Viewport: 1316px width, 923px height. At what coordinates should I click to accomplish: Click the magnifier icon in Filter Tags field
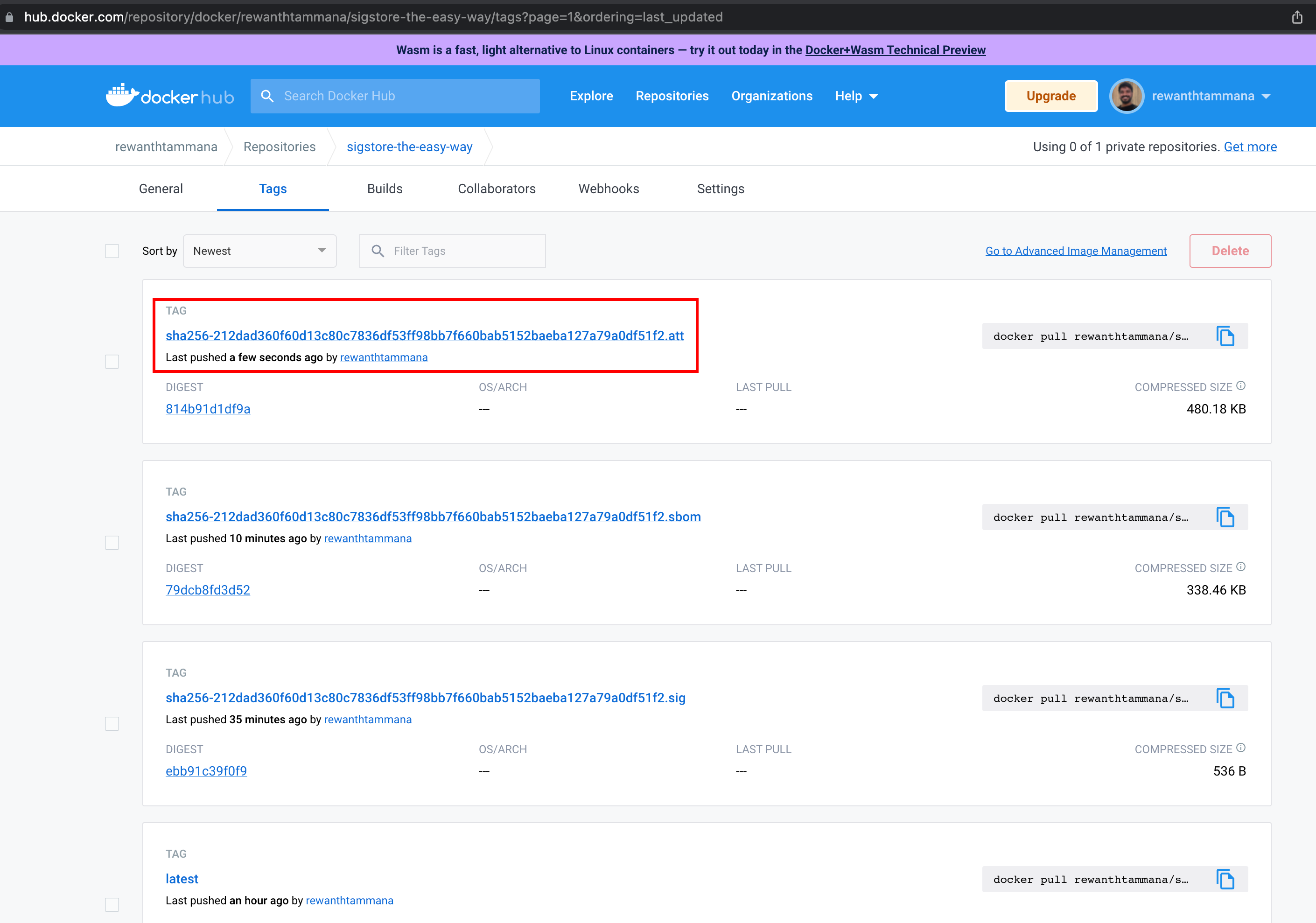tap(378, 251)
